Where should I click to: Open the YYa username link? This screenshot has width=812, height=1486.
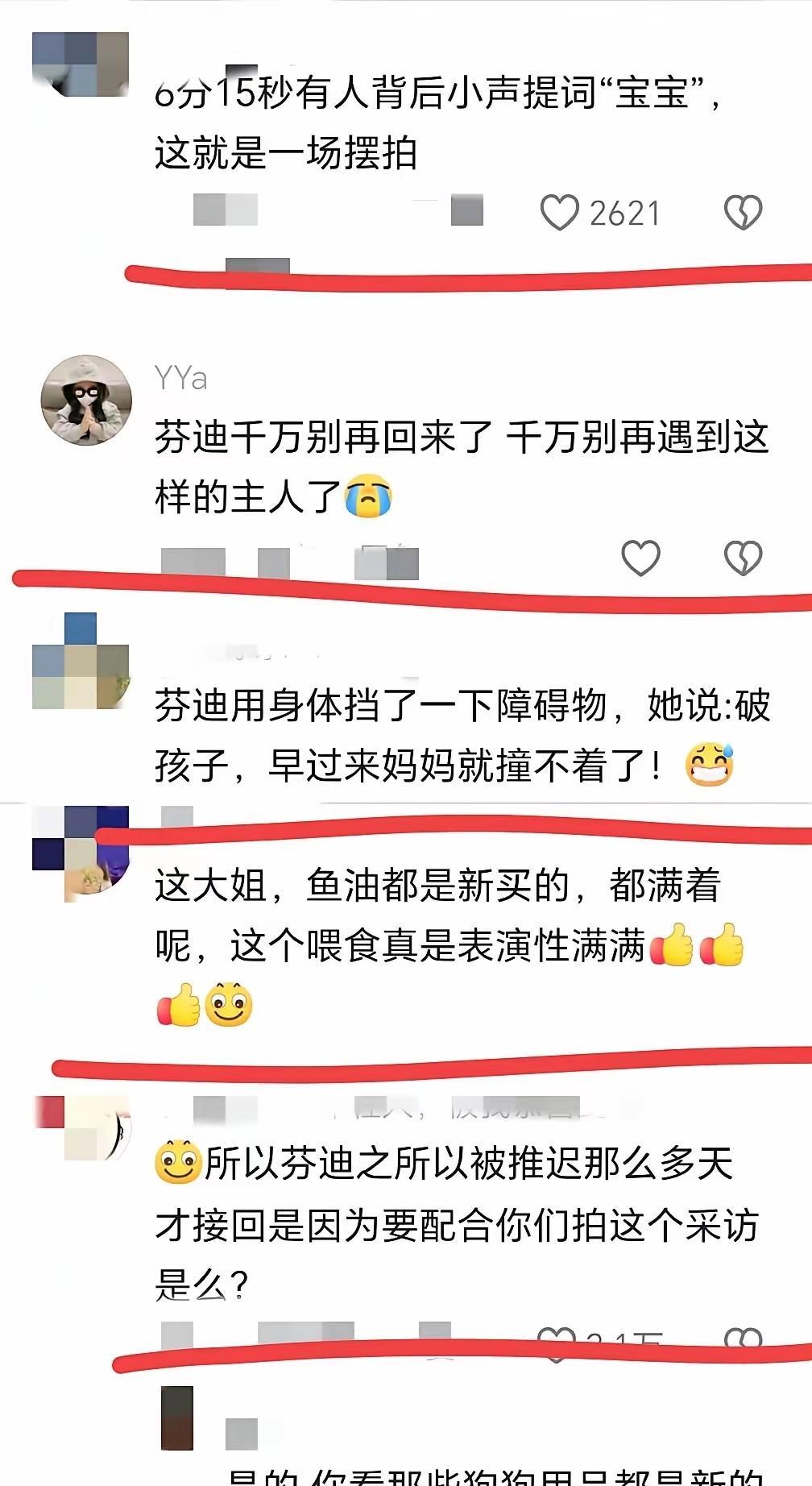[181, 378]
